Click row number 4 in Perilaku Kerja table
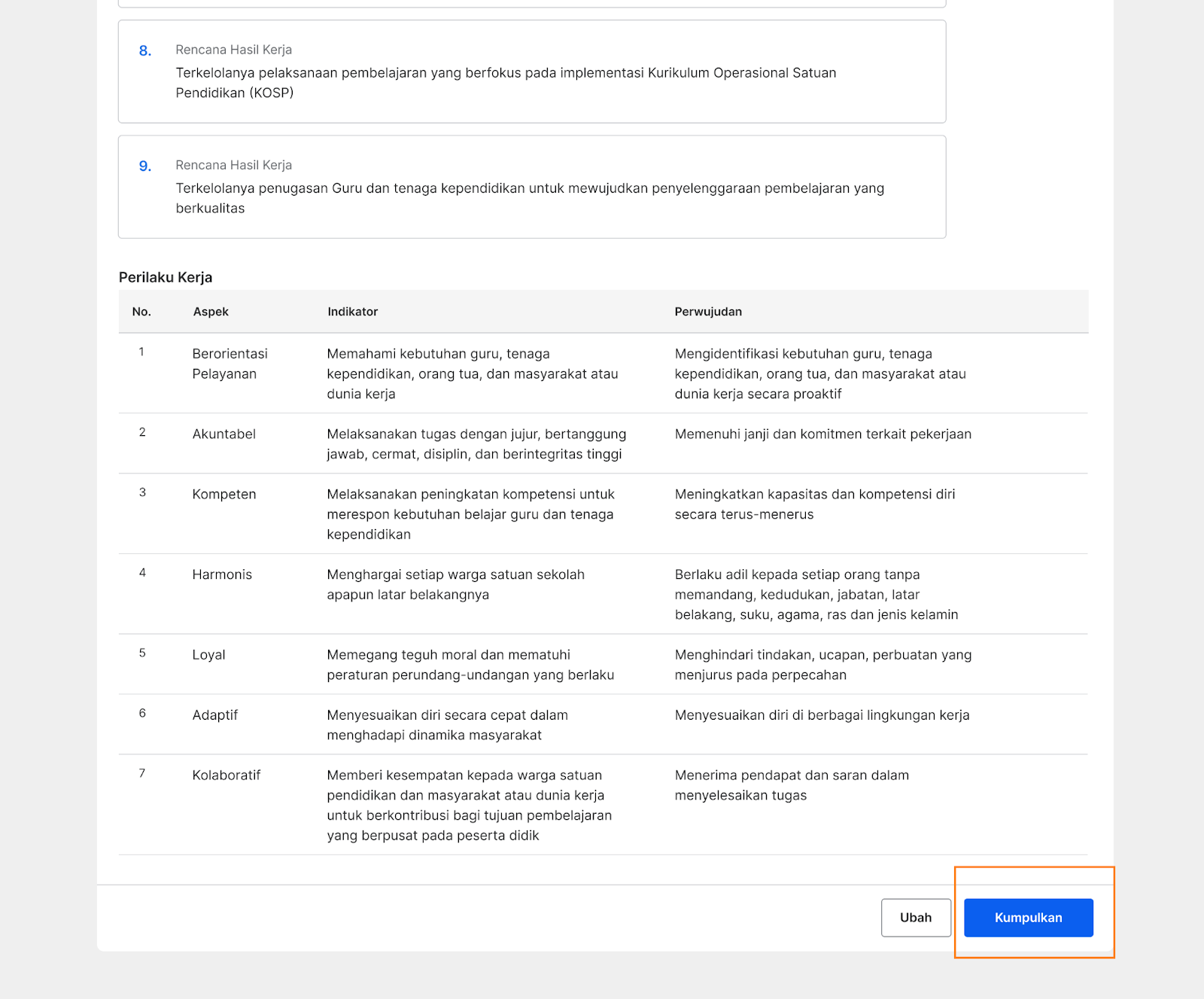Image resolution: width=1204 pixels, height=999 pixels. 142,573
